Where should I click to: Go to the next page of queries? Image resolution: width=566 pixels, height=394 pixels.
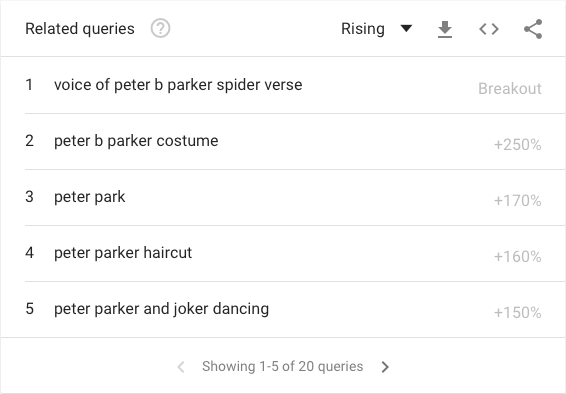click(385, 367)
